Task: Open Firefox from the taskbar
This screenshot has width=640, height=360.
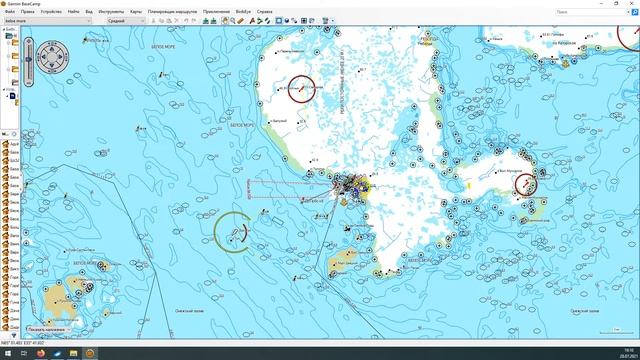Action: click(x=41, y=353)
